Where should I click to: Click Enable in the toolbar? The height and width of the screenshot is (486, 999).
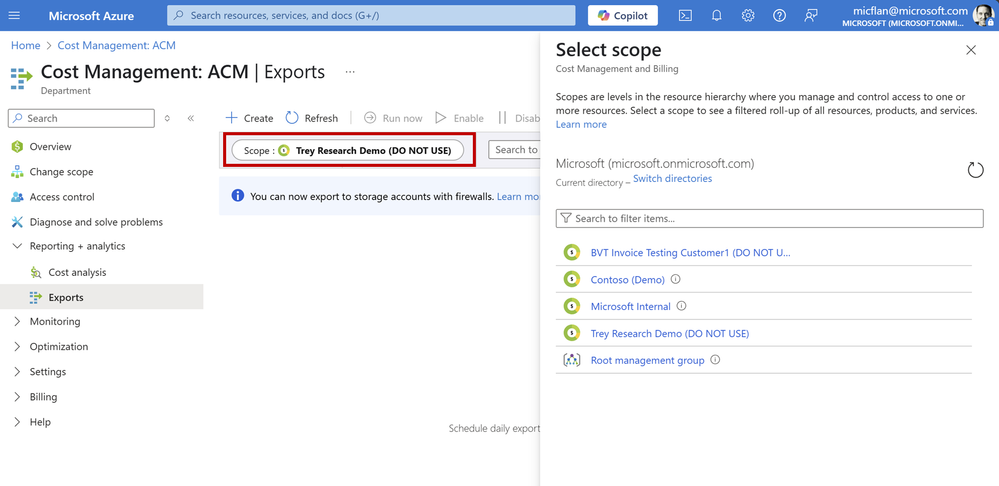coord(459,118)
